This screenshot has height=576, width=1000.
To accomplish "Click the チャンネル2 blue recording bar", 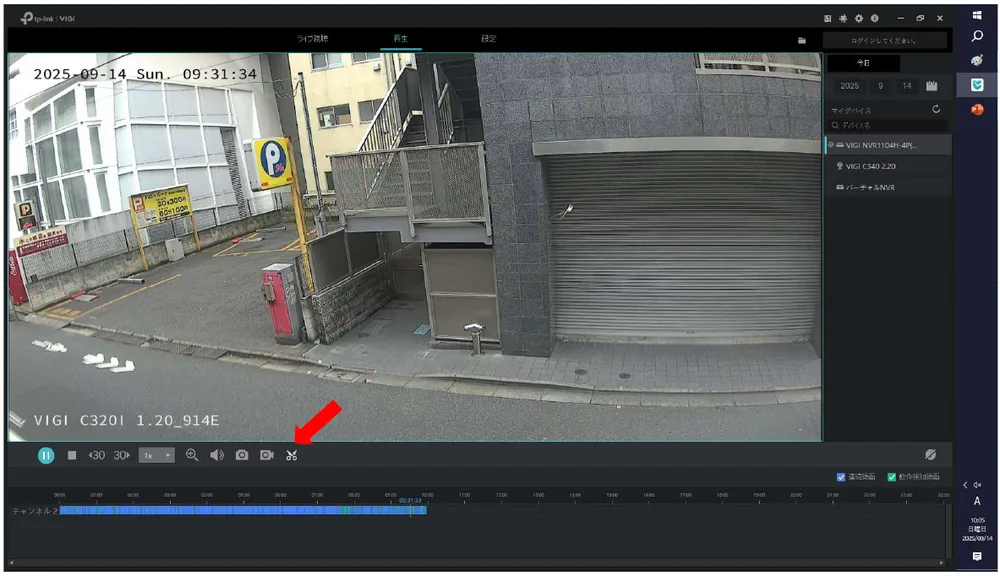I will point(243,510).
